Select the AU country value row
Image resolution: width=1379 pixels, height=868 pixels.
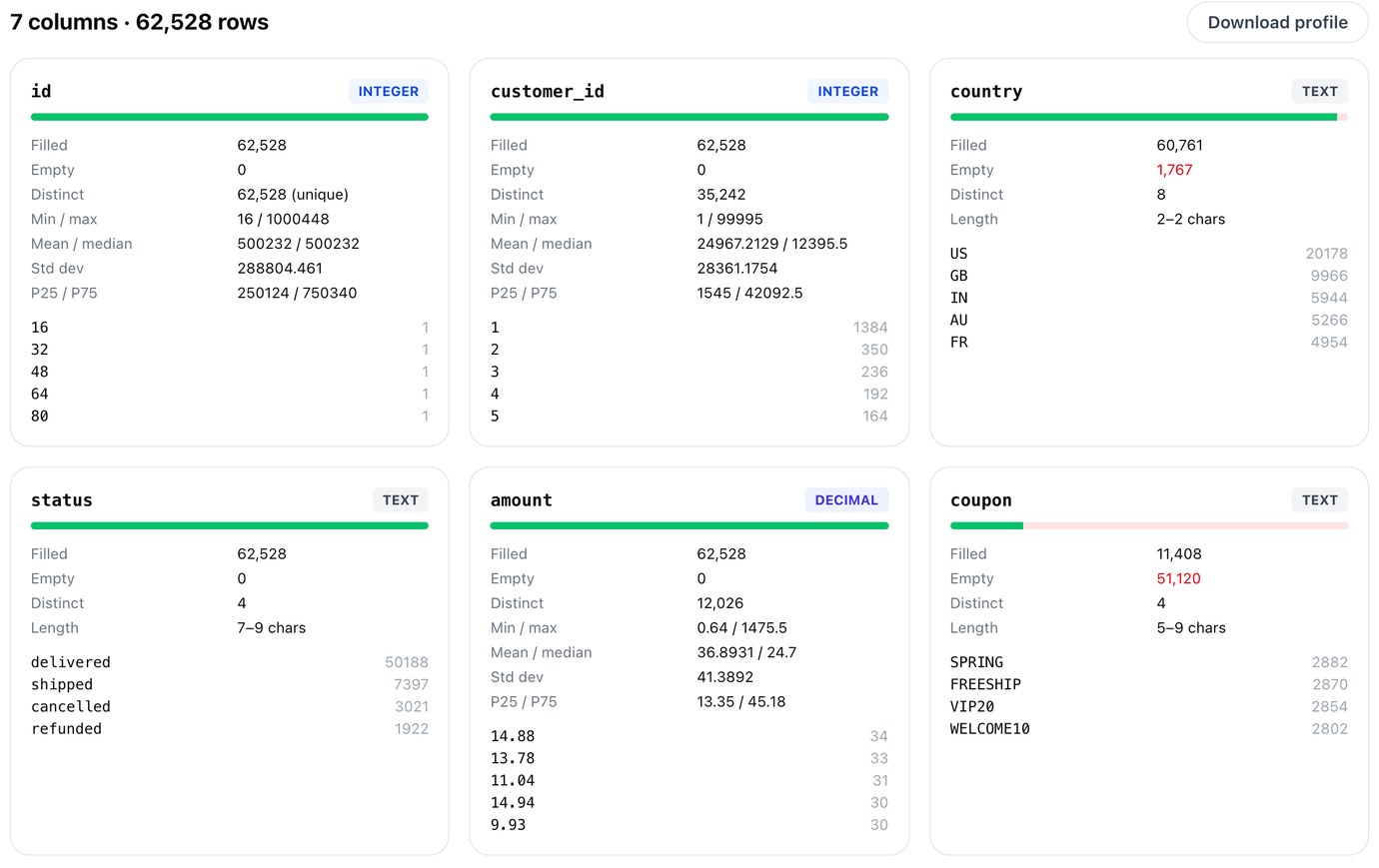click(x=1149, y=320)
